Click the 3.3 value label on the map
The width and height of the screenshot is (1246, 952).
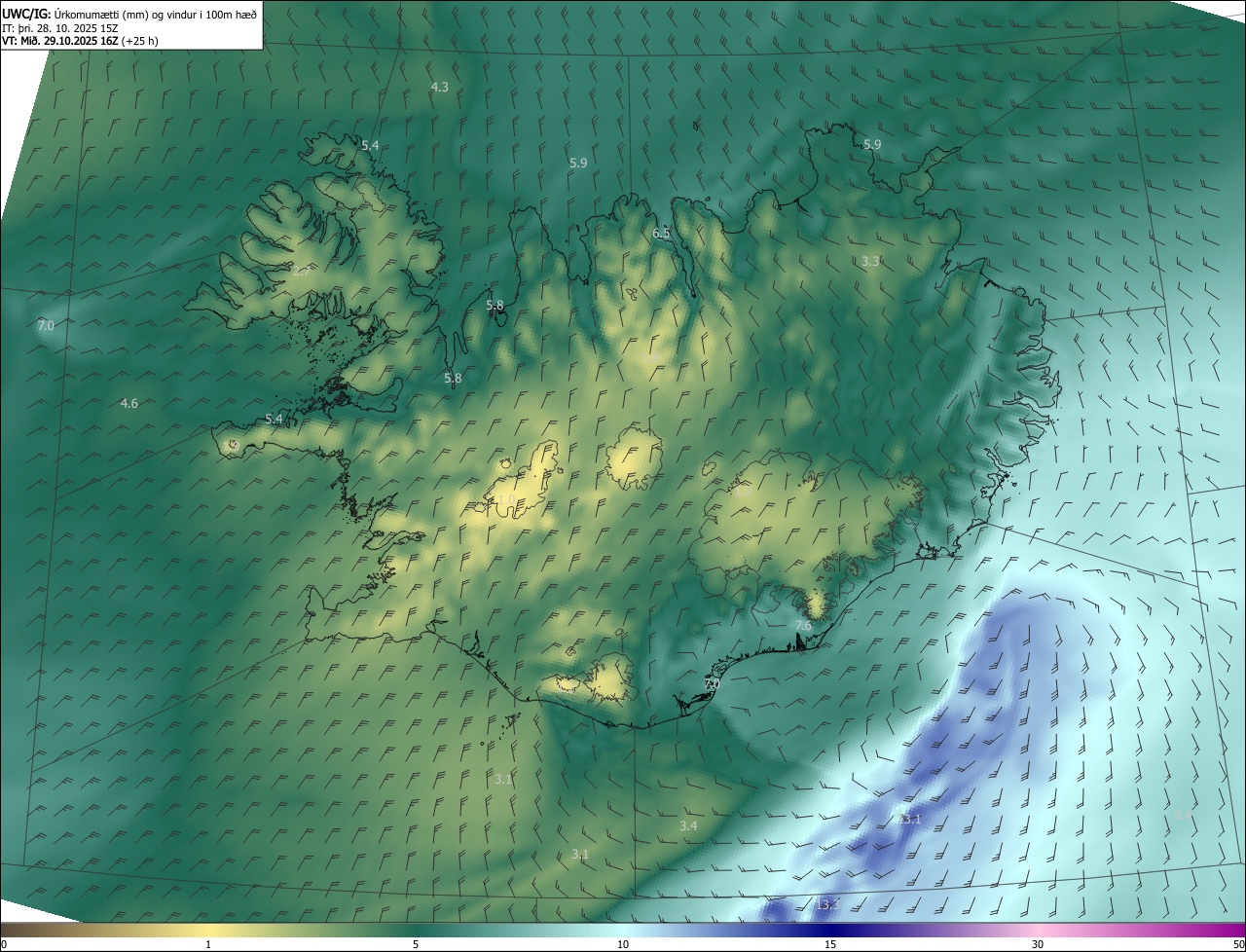point(870,261)
